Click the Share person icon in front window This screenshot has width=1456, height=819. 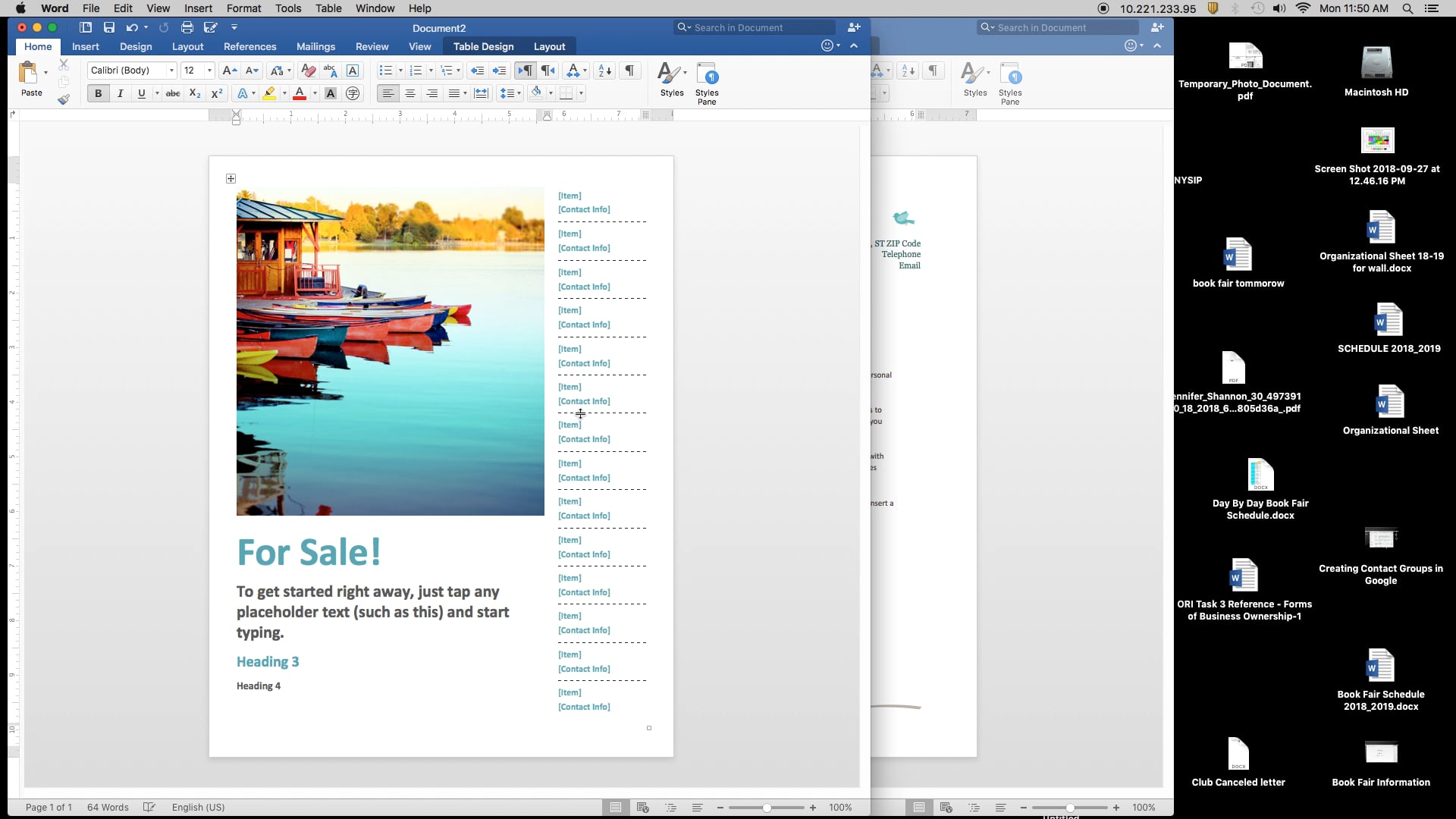pyautogui.click(x=854, y=27)
